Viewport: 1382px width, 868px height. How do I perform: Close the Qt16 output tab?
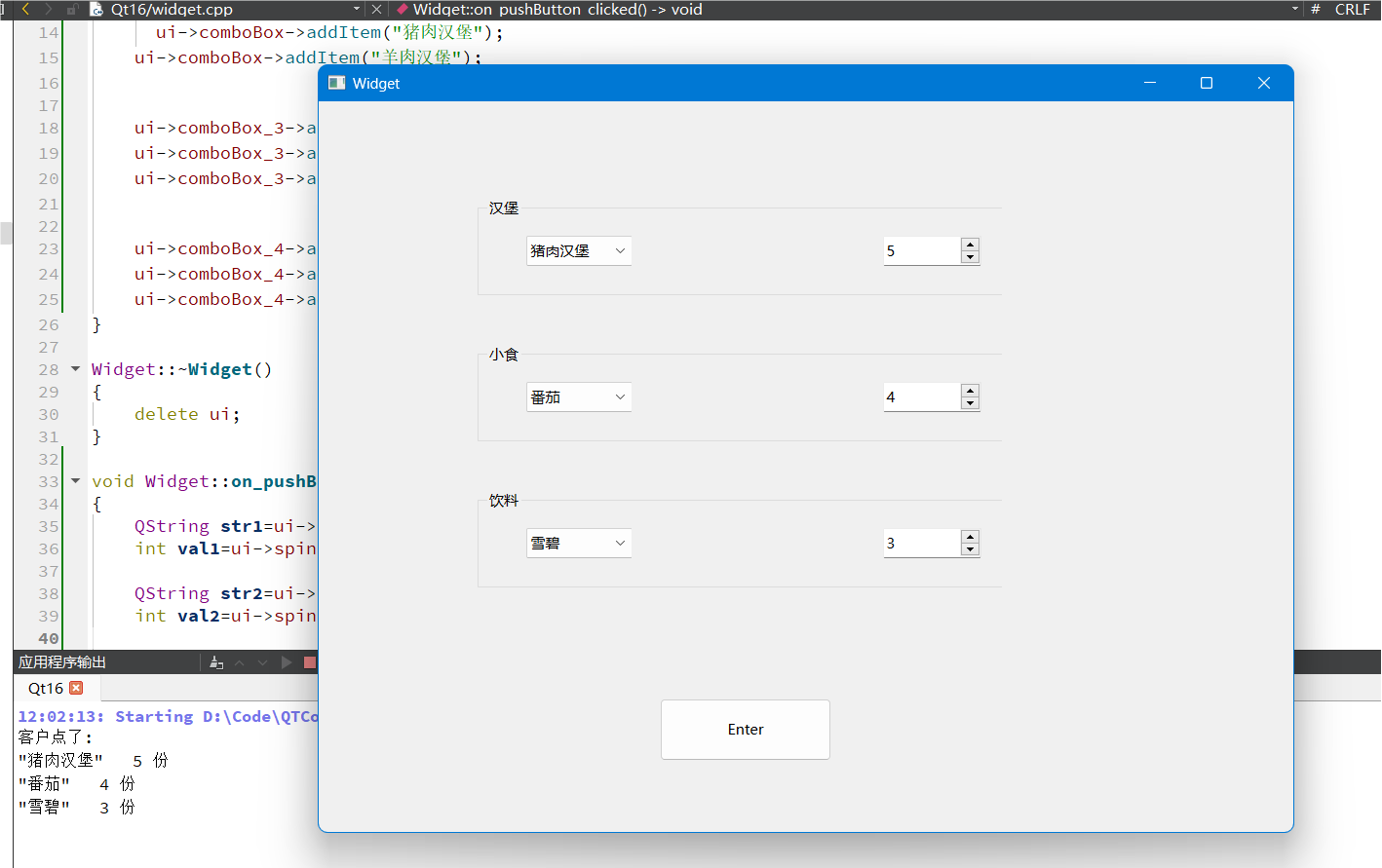coord(76,688)
